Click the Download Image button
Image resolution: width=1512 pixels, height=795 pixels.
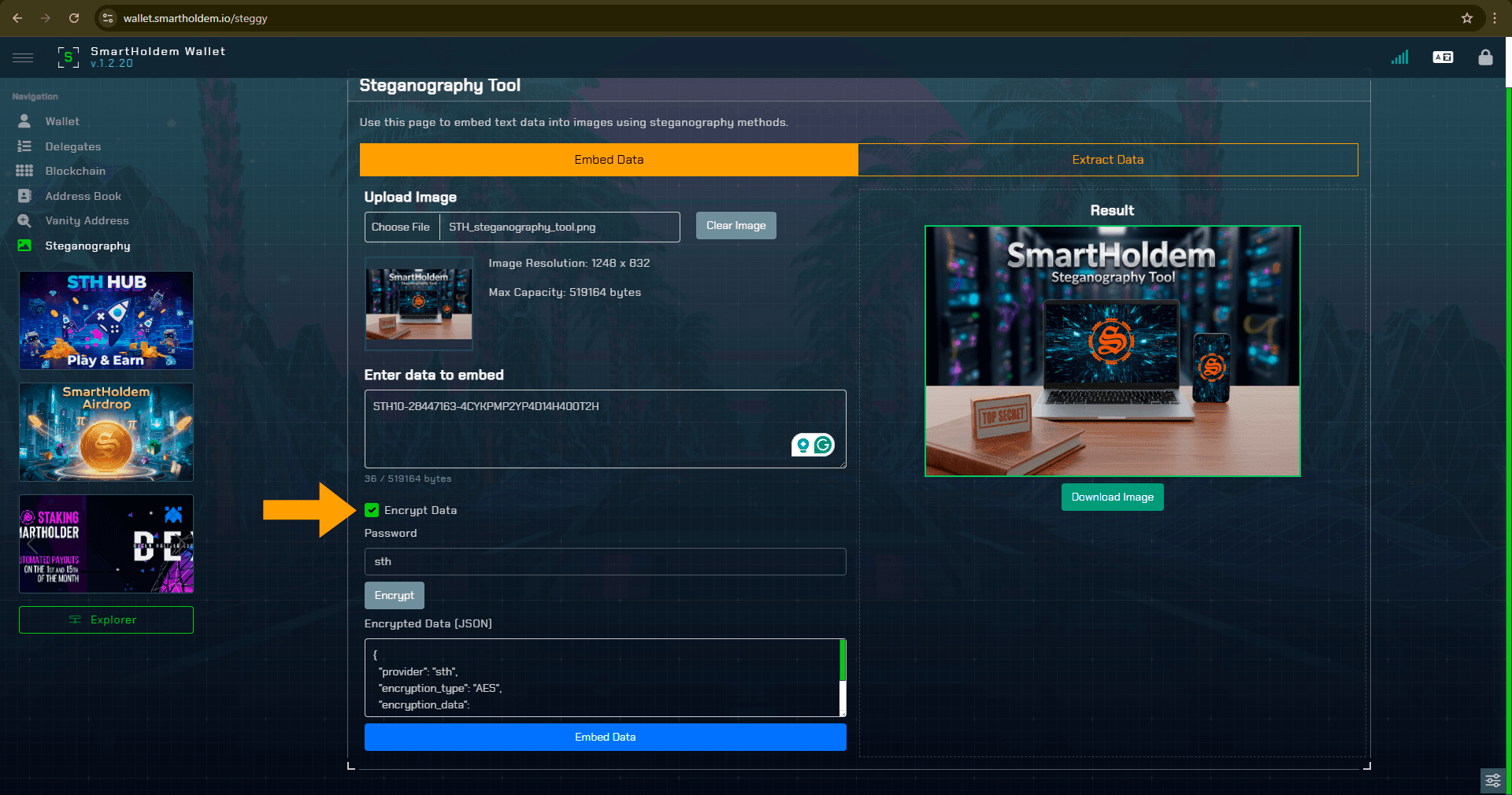tap(1113, 497)
